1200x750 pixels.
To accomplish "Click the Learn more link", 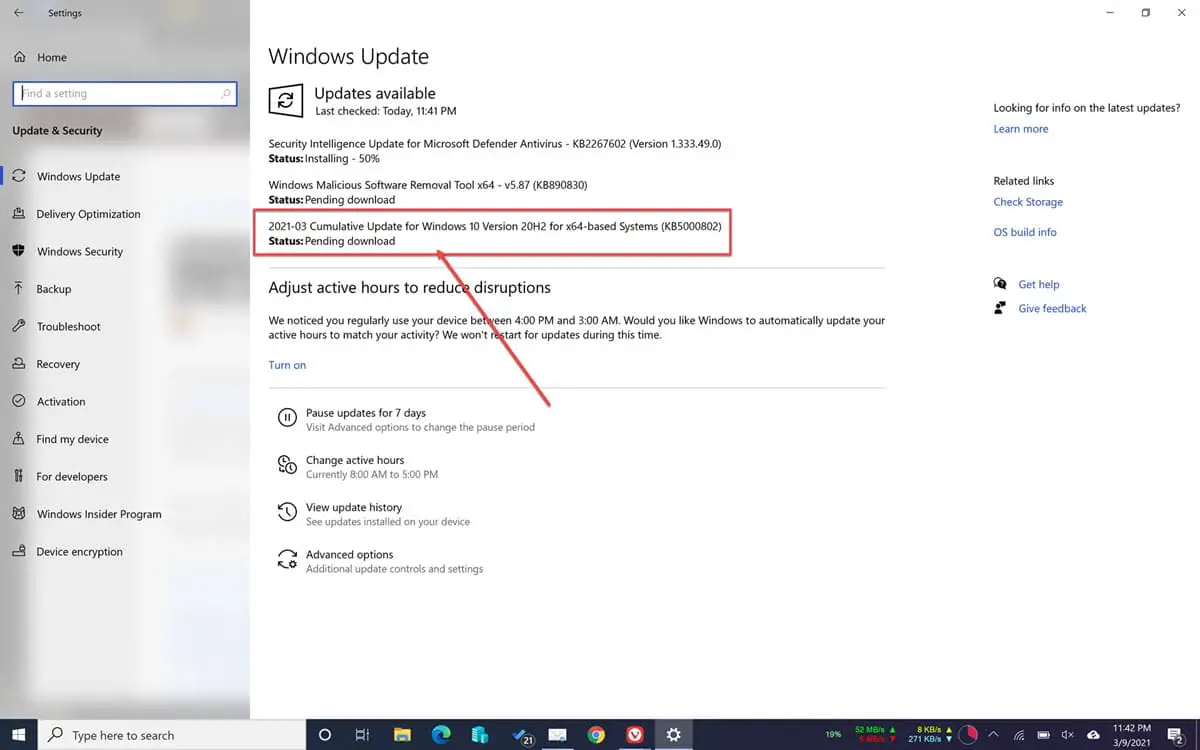I will pos(1021,129).
